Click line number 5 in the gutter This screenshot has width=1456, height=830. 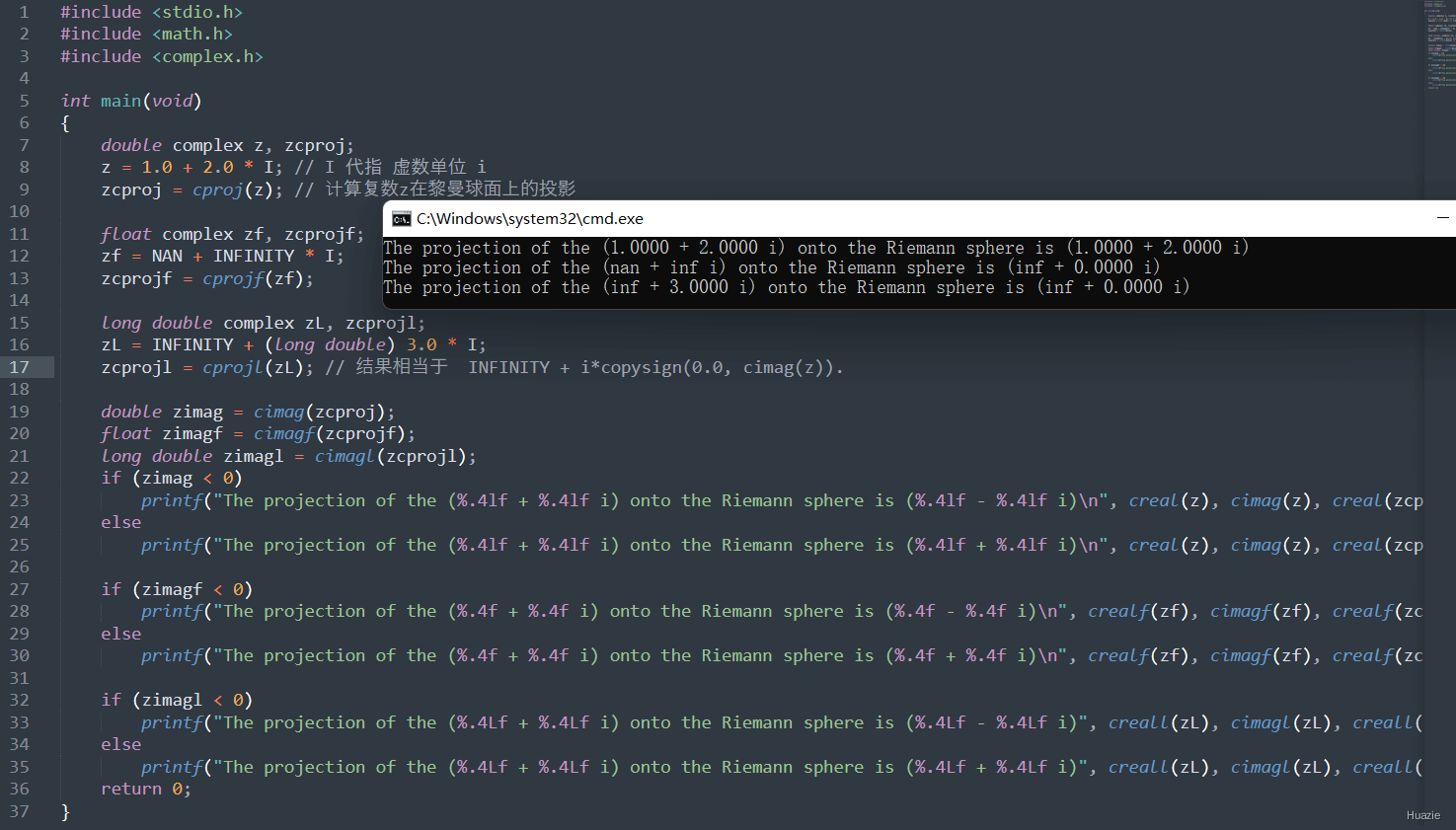point(25,101)
